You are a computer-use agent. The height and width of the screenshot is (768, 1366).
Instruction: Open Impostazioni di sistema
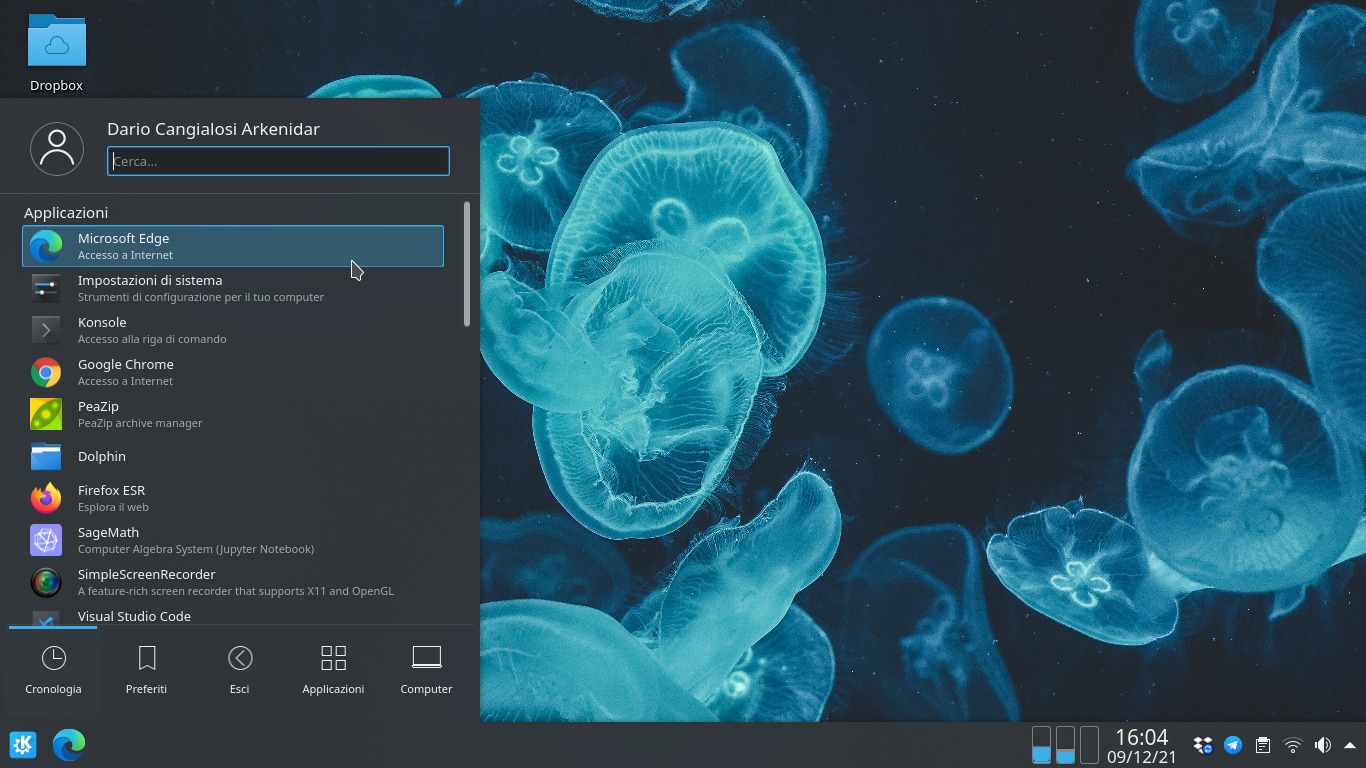tap(233, 288)
